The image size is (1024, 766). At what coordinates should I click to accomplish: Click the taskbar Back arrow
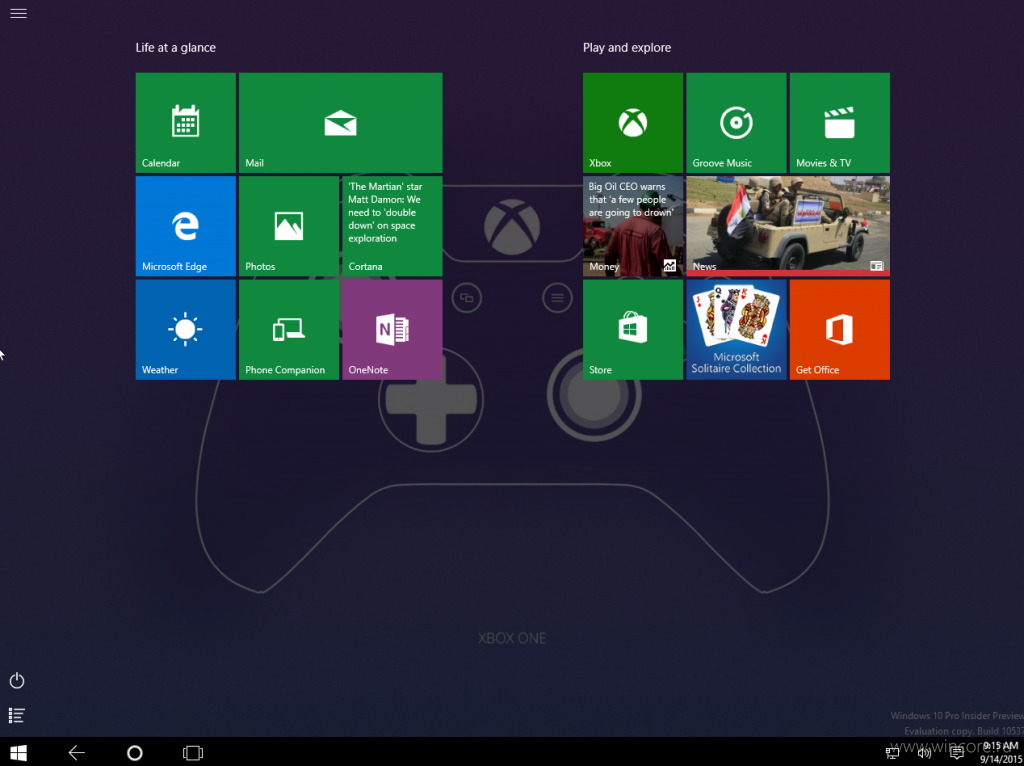[76, 753]
